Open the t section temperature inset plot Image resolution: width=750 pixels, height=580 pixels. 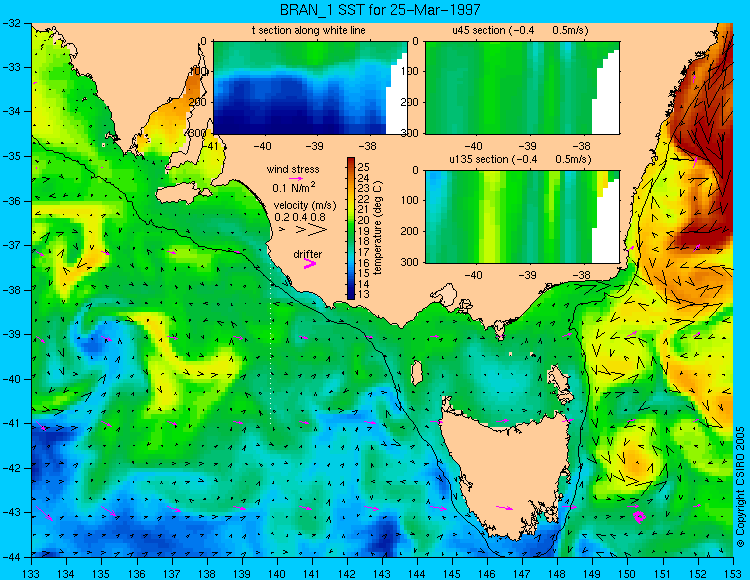(310, 88)
